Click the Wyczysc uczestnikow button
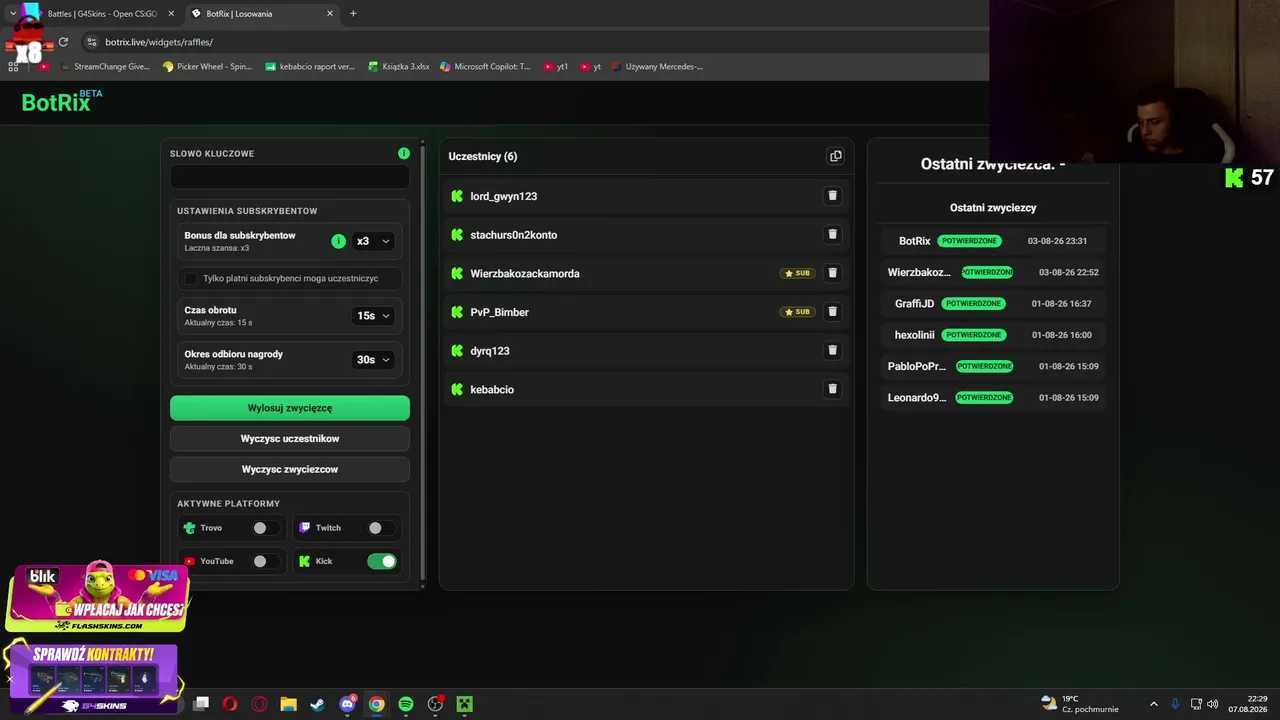The width and height of the screenshot is (1280, 720). [290, 439]
